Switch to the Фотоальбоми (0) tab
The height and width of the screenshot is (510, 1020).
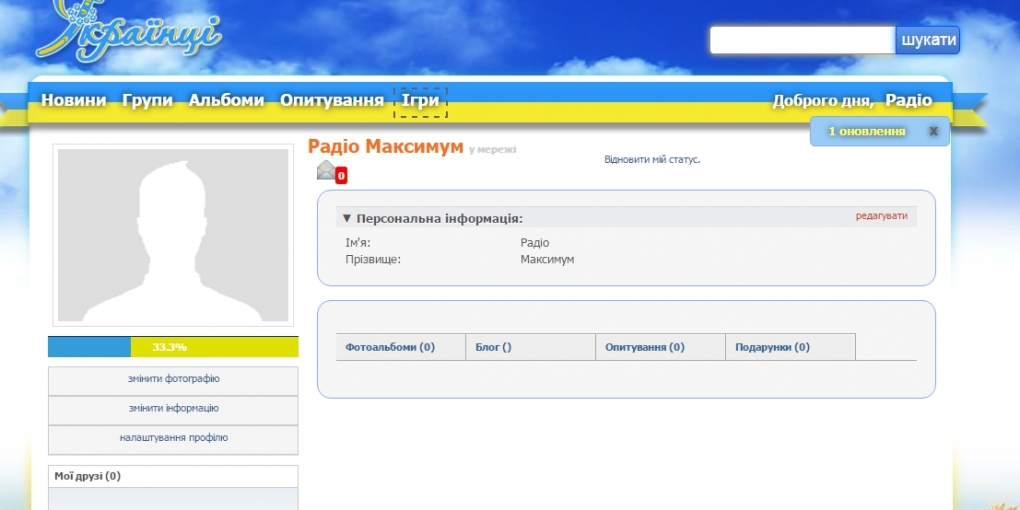(401, 347)
